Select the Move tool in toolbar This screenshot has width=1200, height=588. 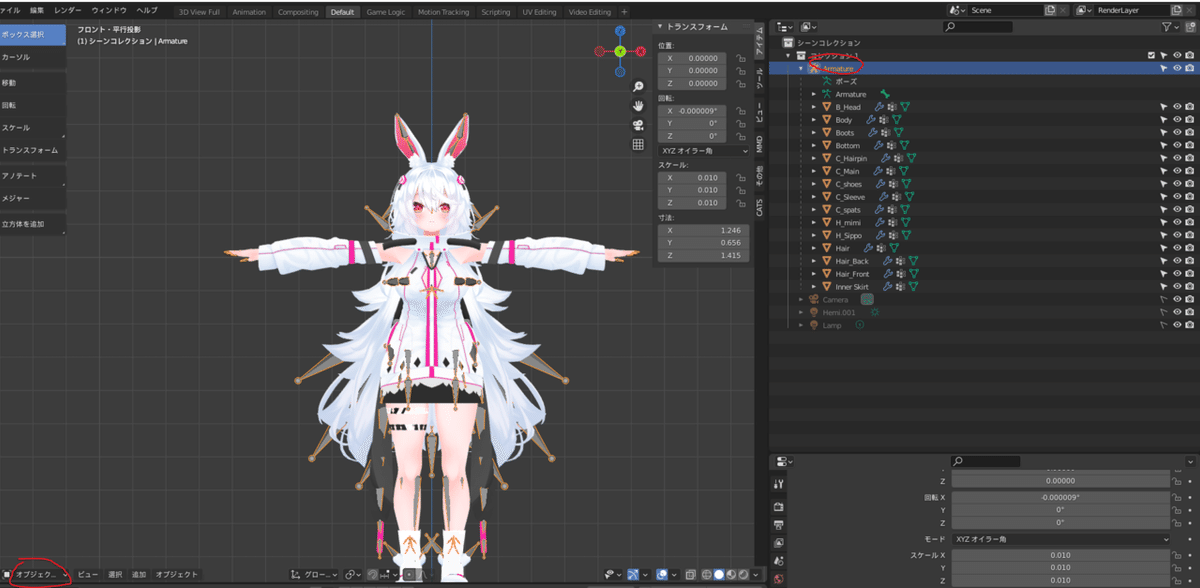33,83
